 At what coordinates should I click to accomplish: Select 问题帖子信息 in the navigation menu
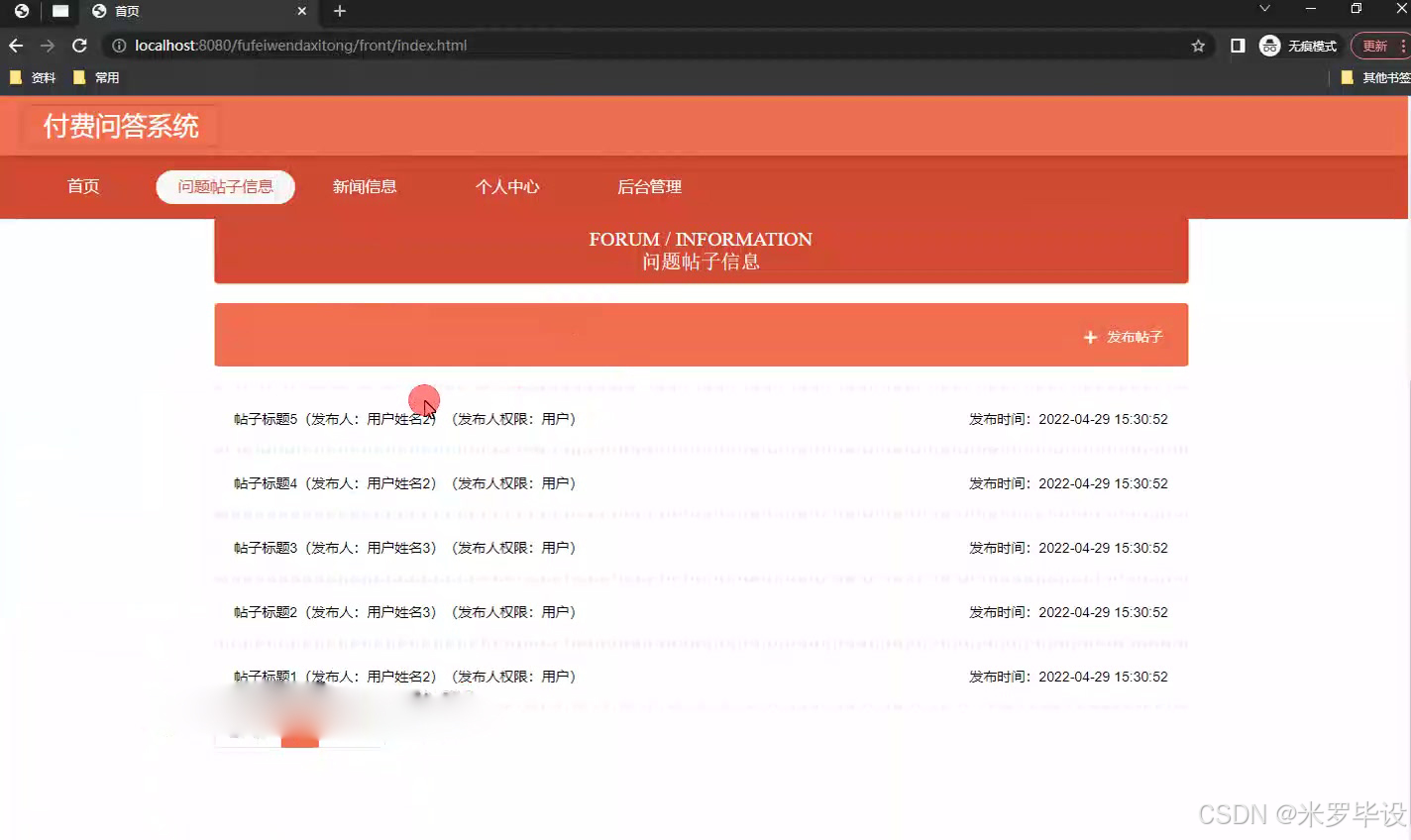pos(226,186)
